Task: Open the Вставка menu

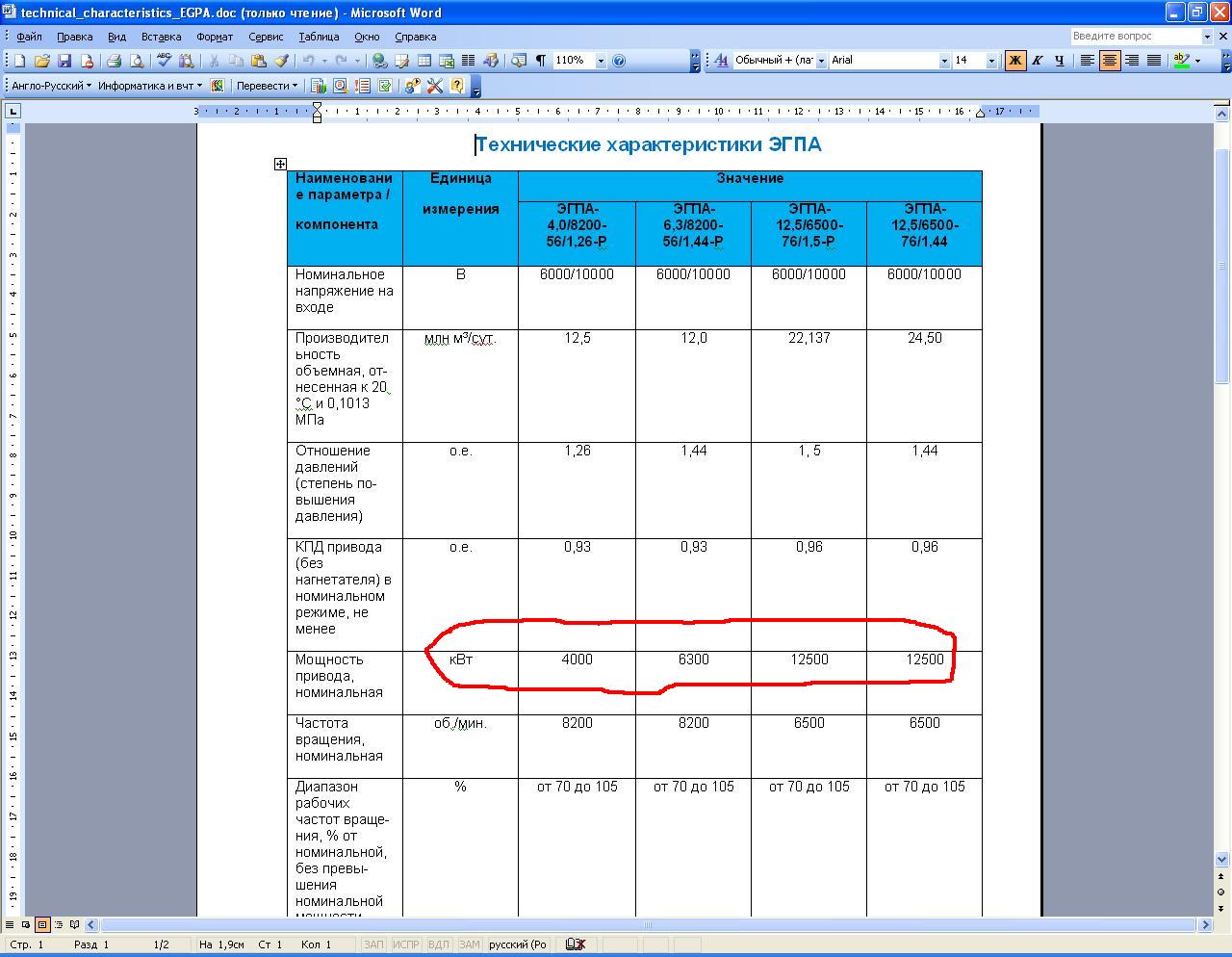Action: point(161,37)
